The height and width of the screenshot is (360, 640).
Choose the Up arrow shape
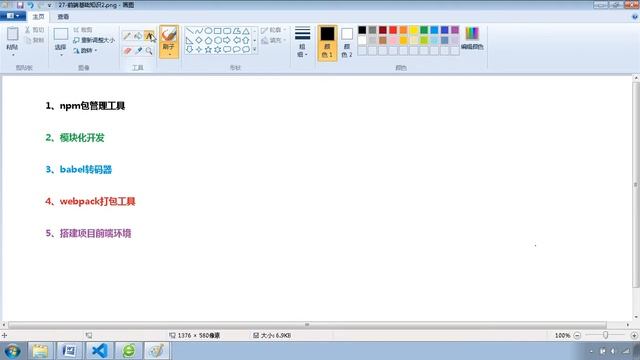pos(246,40)
